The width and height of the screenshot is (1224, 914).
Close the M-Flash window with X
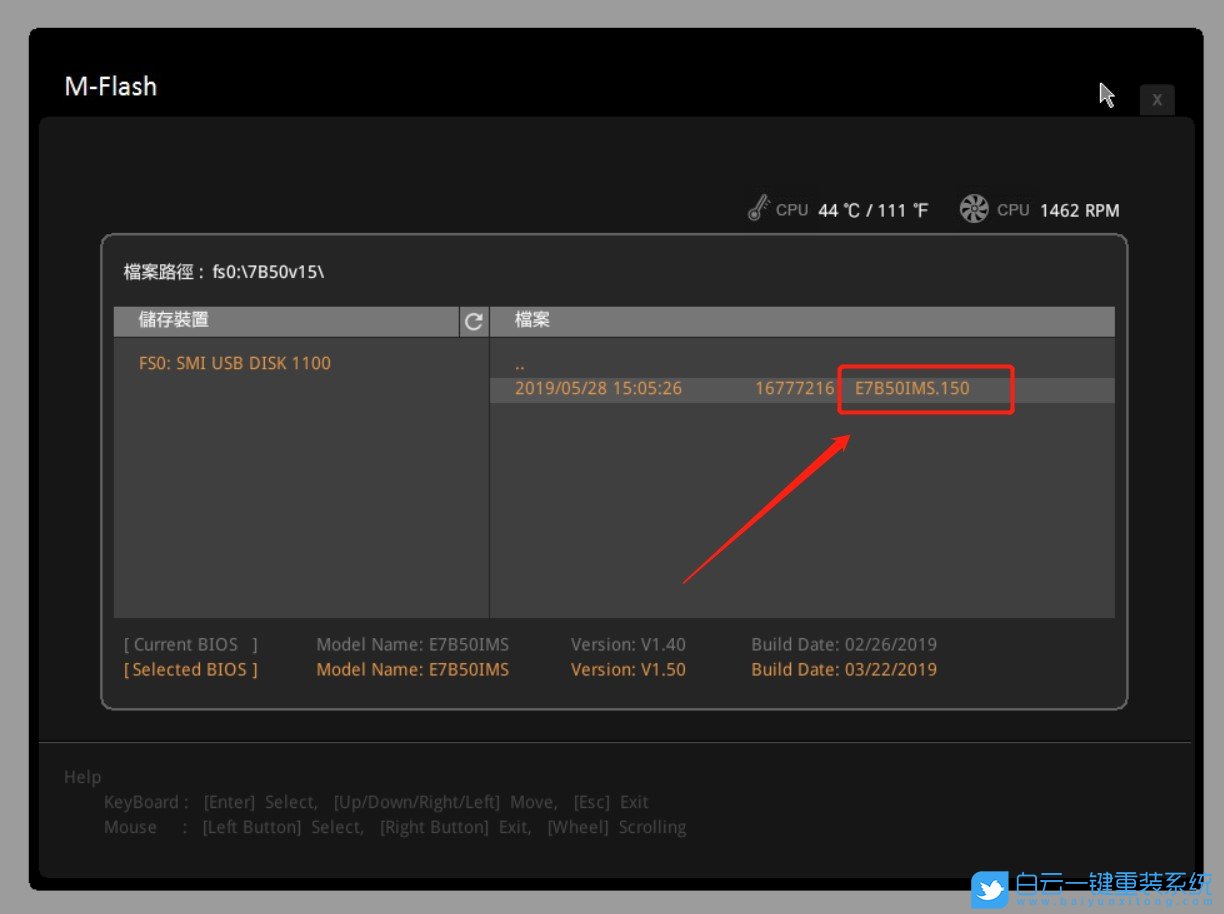(1157, 100)
